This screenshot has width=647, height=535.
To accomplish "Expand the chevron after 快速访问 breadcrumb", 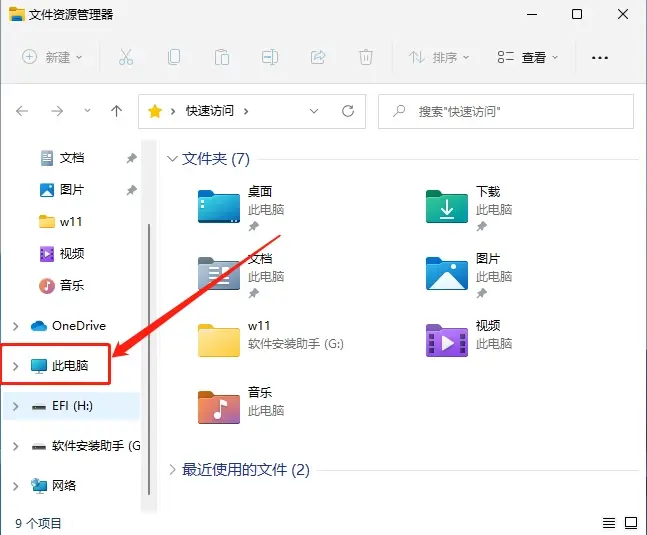I will 246,111.
